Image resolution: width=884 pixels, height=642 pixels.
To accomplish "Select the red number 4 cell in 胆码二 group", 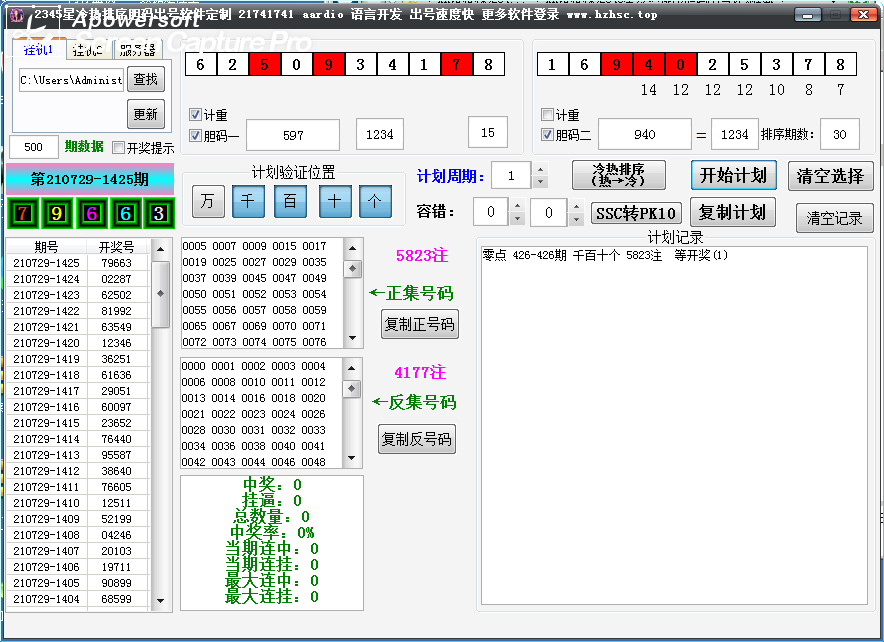I will 648,64.
